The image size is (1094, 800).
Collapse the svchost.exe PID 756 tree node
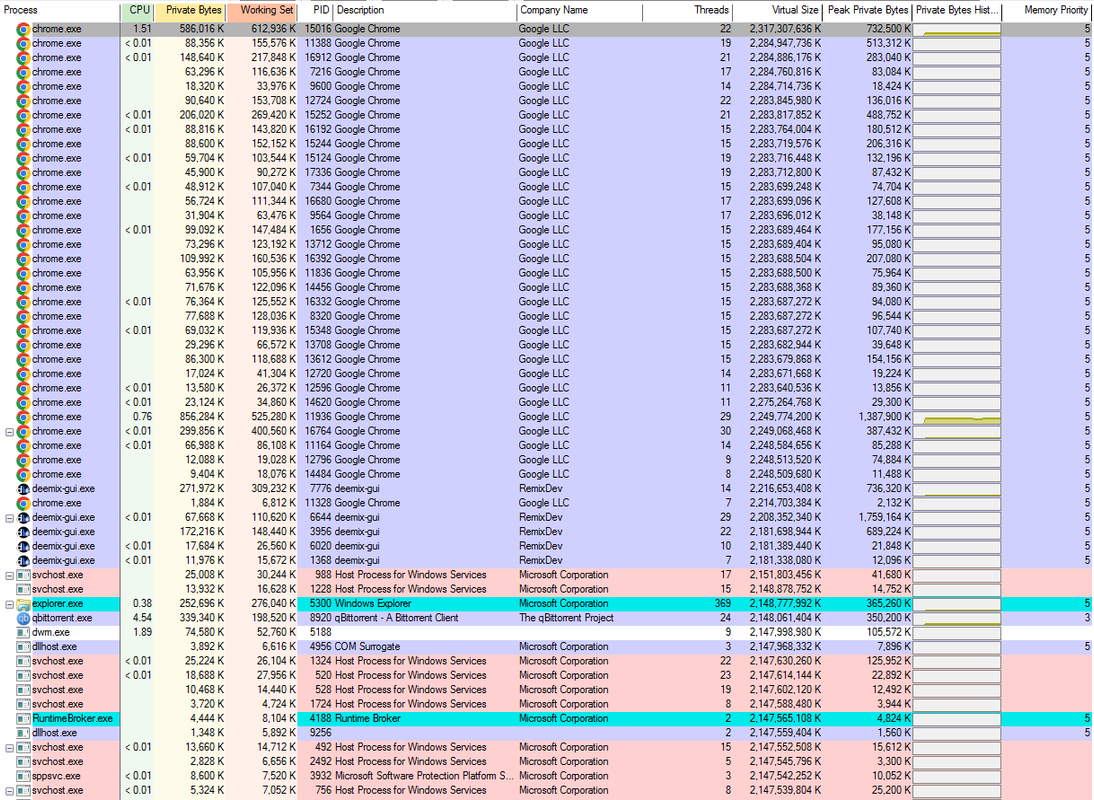[9, 791]
